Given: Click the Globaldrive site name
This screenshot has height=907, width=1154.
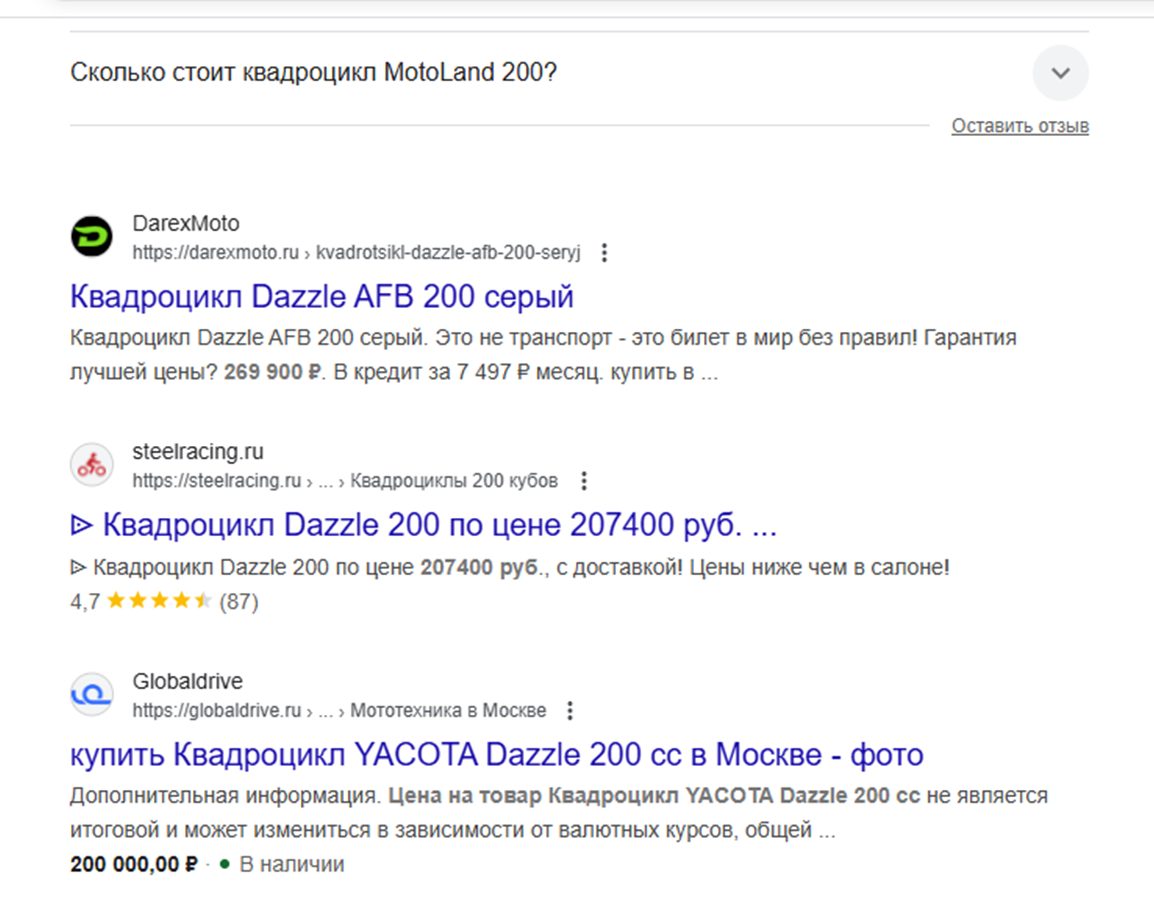Looking at the screenshot, I should [187, 681].
